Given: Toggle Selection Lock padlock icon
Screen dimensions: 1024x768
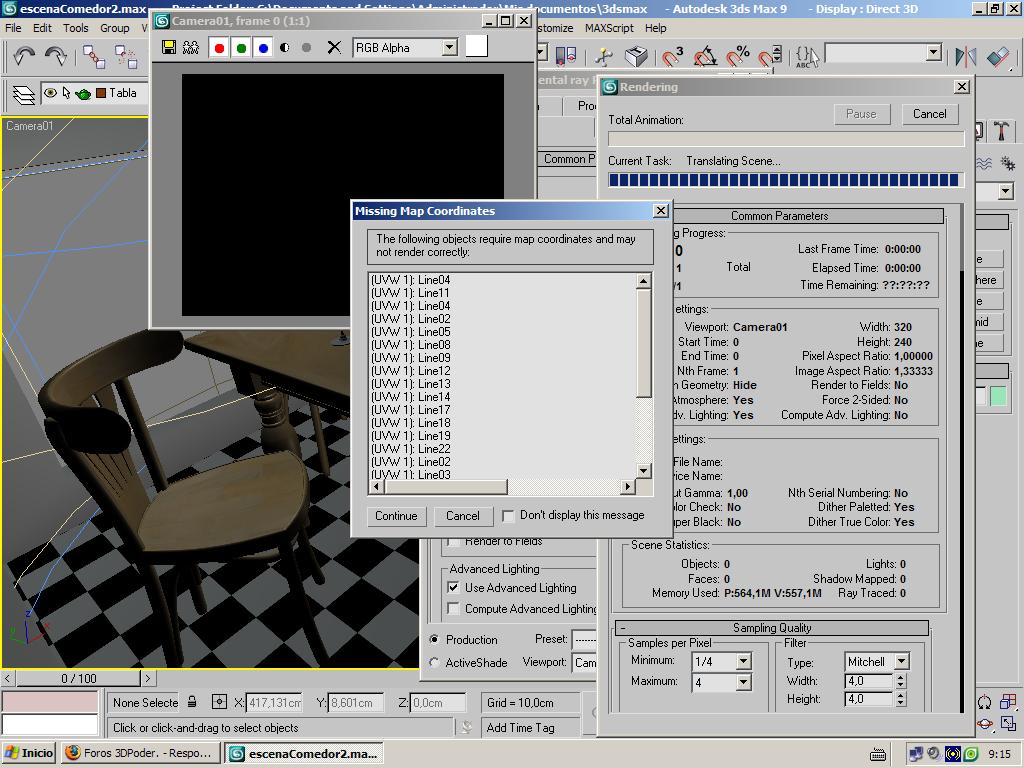Looking at the screenshot, I should 192,702.
